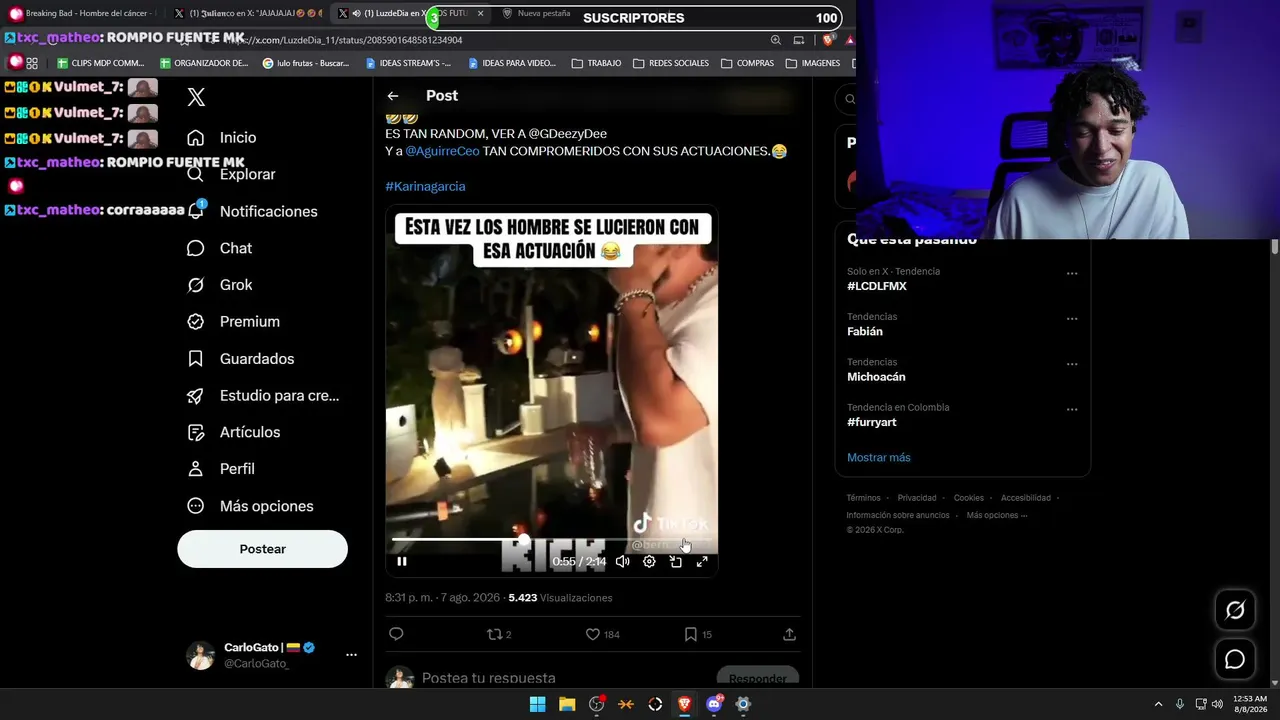
Task: Like the post with 184 likes
Action: 602,634
